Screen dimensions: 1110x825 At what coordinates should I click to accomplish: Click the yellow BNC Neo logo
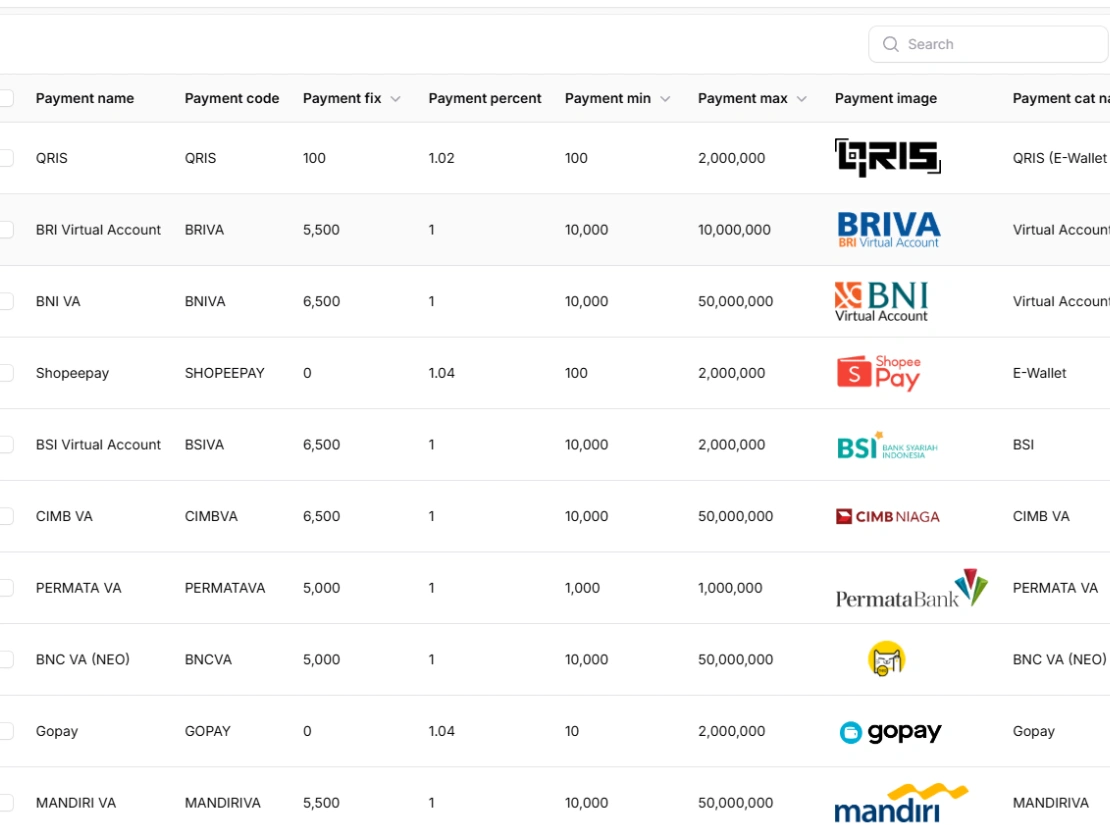(886, 659)
